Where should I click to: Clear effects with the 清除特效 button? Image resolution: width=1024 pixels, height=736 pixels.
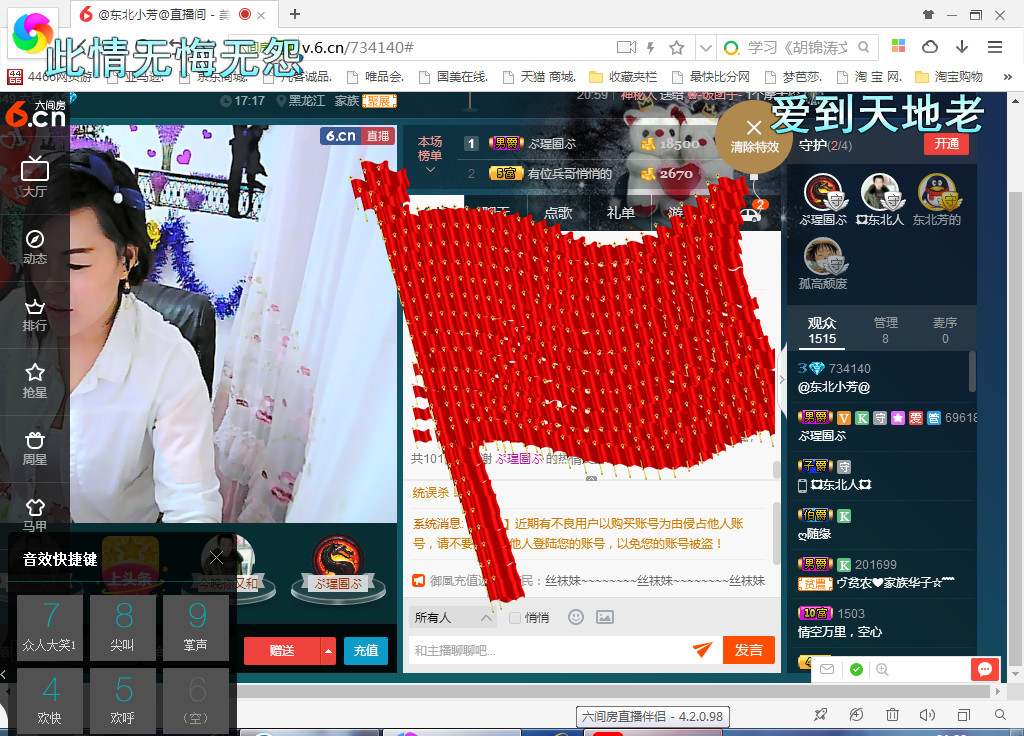754,136
